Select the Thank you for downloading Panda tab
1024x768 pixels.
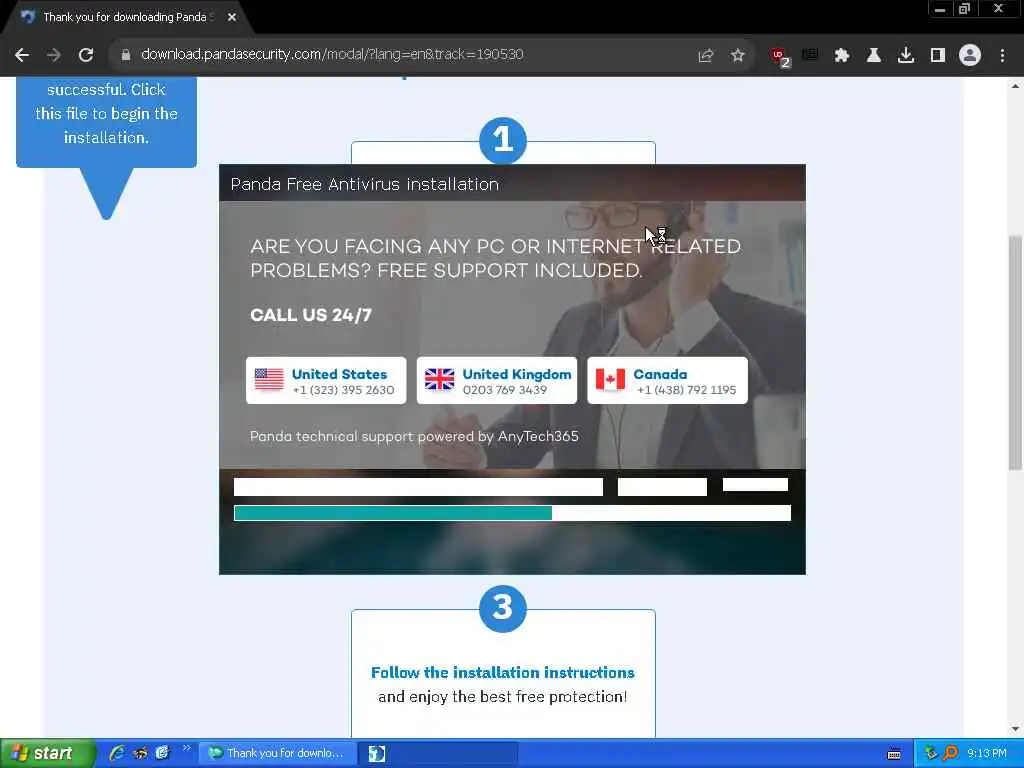click(x=127, y=17)
